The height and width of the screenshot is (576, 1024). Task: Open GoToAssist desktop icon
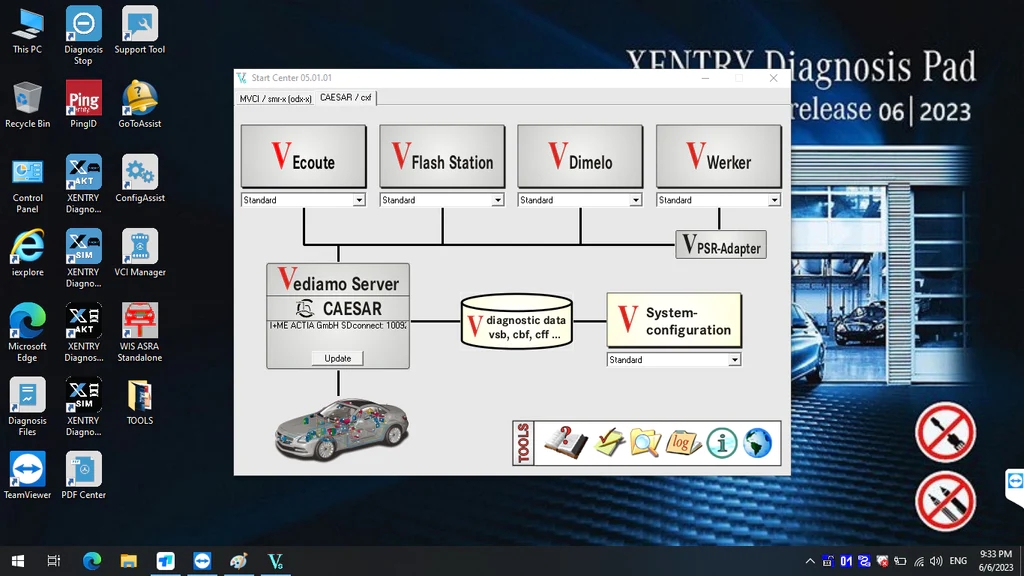click(x=140, y=105)
